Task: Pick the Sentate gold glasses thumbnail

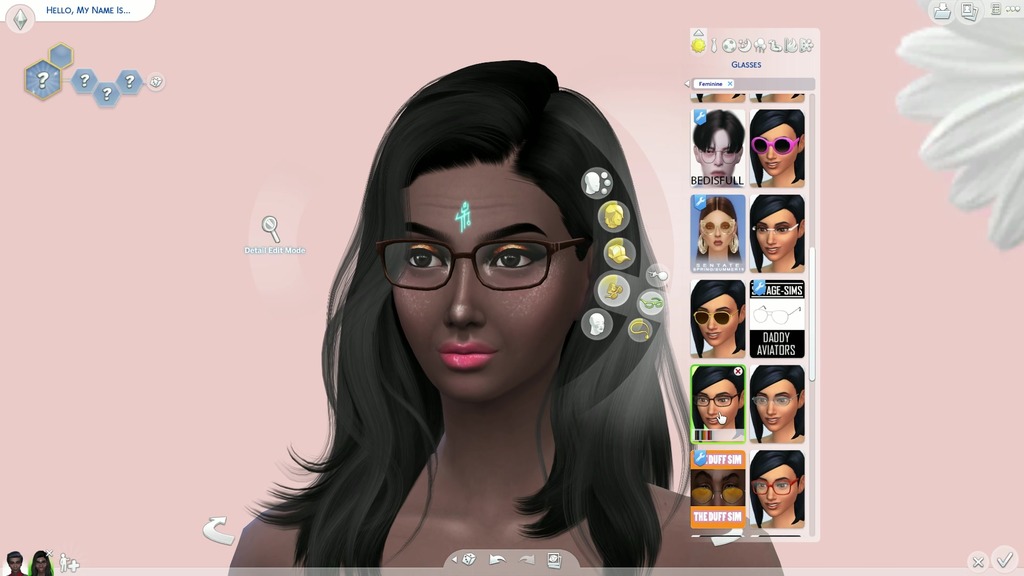Action: pos(718,233)
